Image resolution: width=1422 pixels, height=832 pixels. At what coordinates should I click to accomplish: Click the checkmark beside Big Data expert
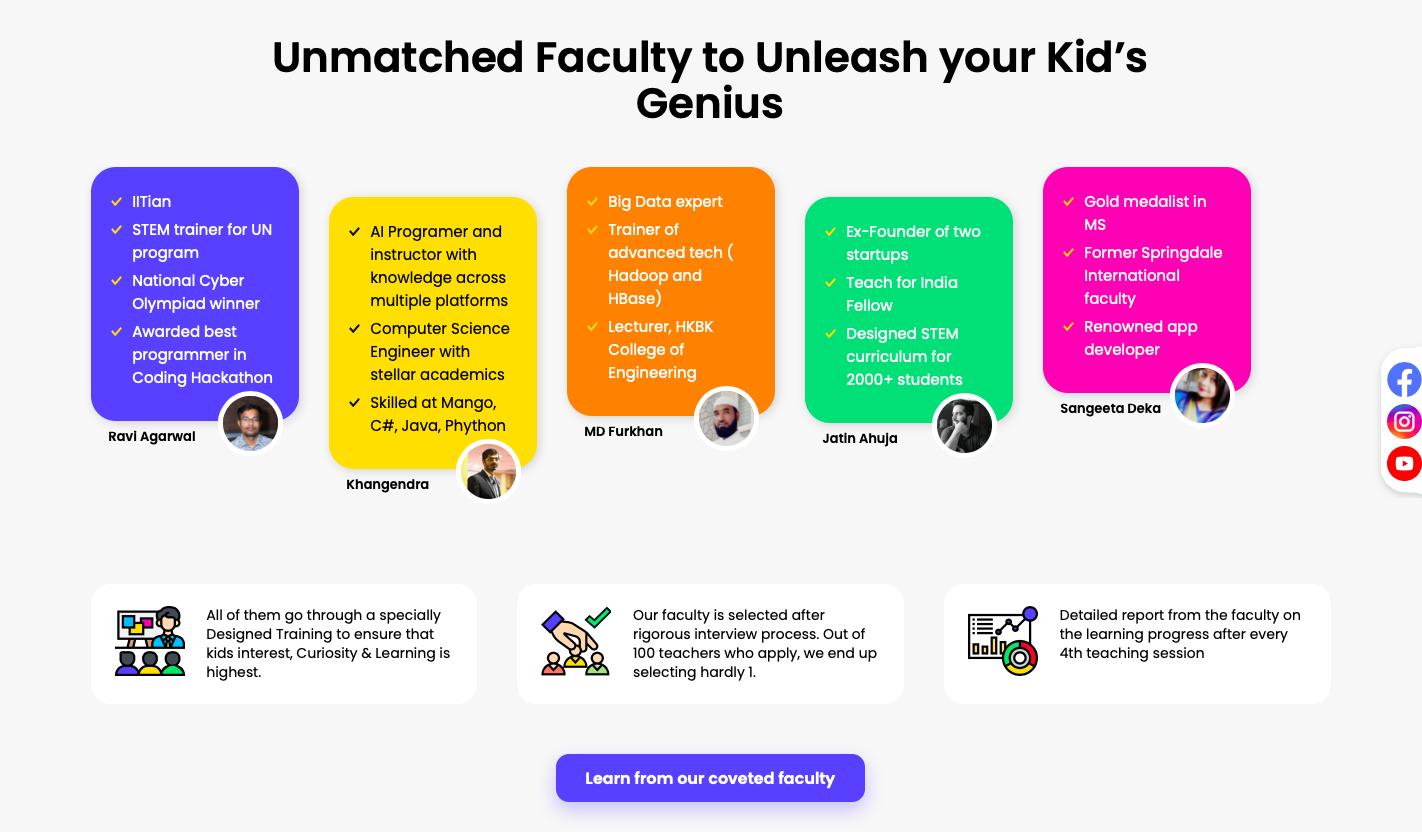(x=593, y=201)
